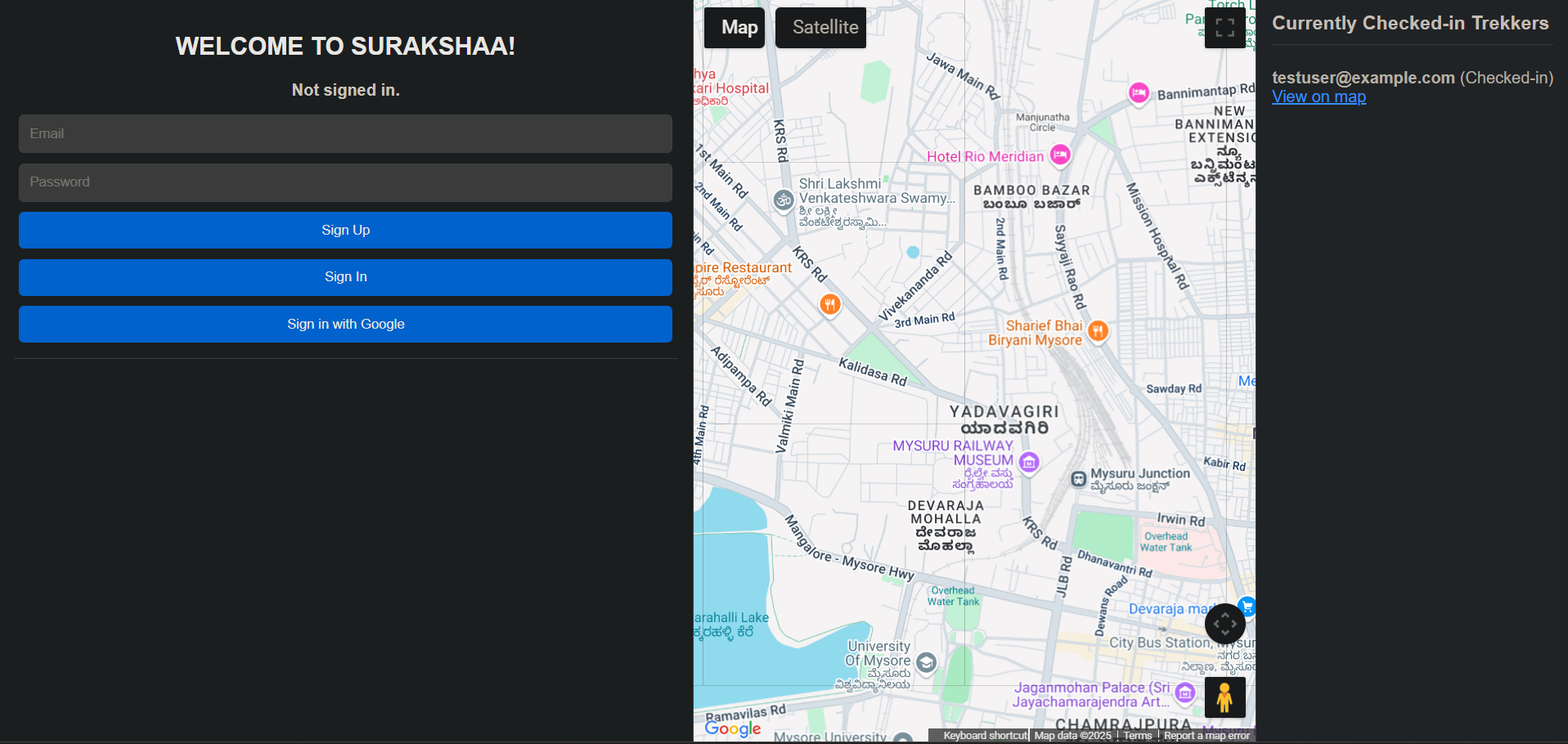Click the Manjunatha Circle label

(1042, 123)
